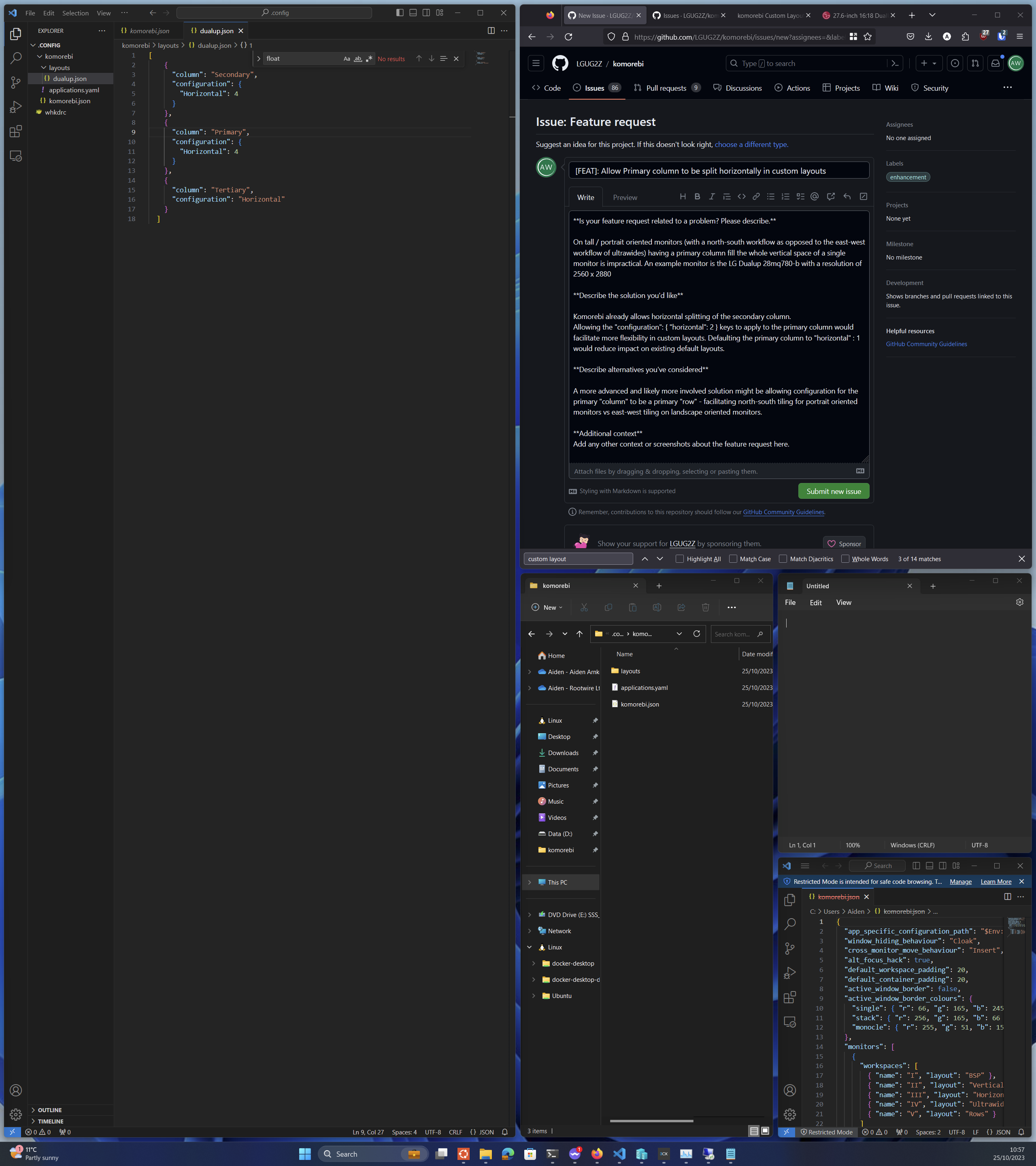This screenshot has width=1036, height=1166.
Task: Select the enhancement label chip
Action: coord(908,177)
